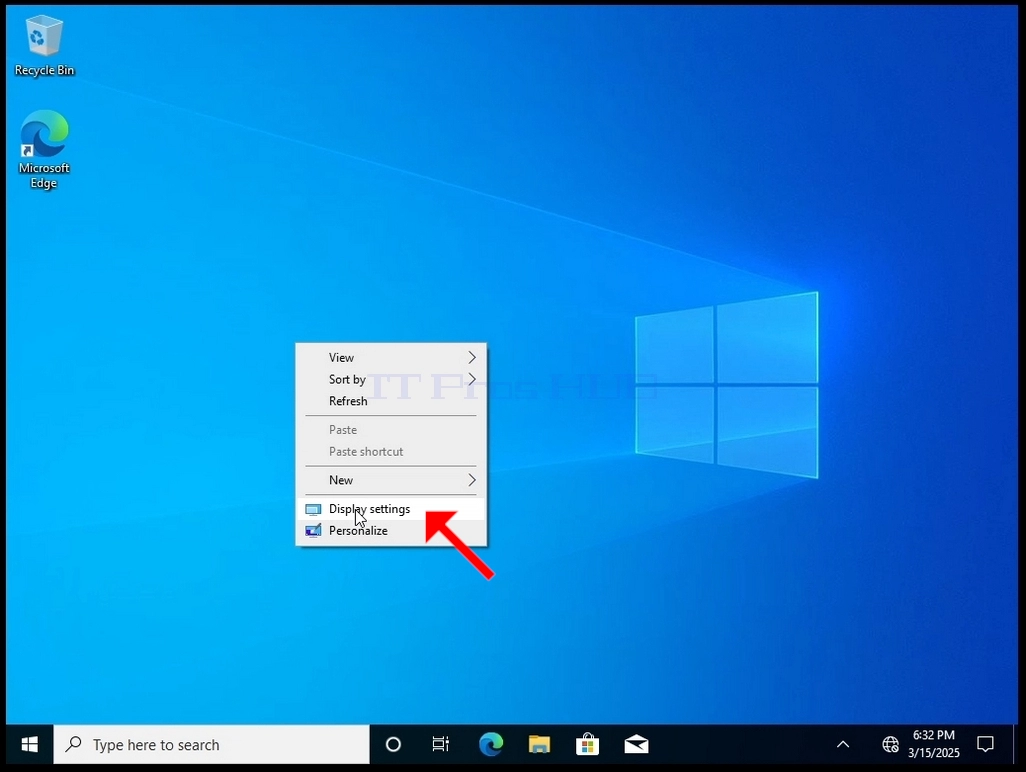Click the Type here to search box

[x=211, y=744]
